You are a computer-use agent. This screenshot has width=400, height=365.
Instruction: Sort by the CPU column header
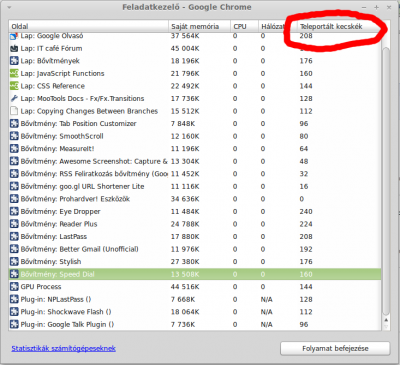(x=244, y=26)
